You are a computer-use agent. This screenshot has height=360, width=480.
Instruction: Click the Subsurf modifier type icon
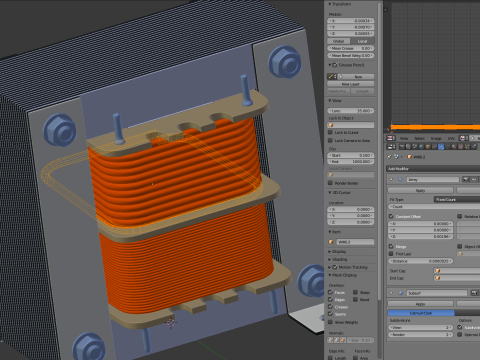click(400, 293)
